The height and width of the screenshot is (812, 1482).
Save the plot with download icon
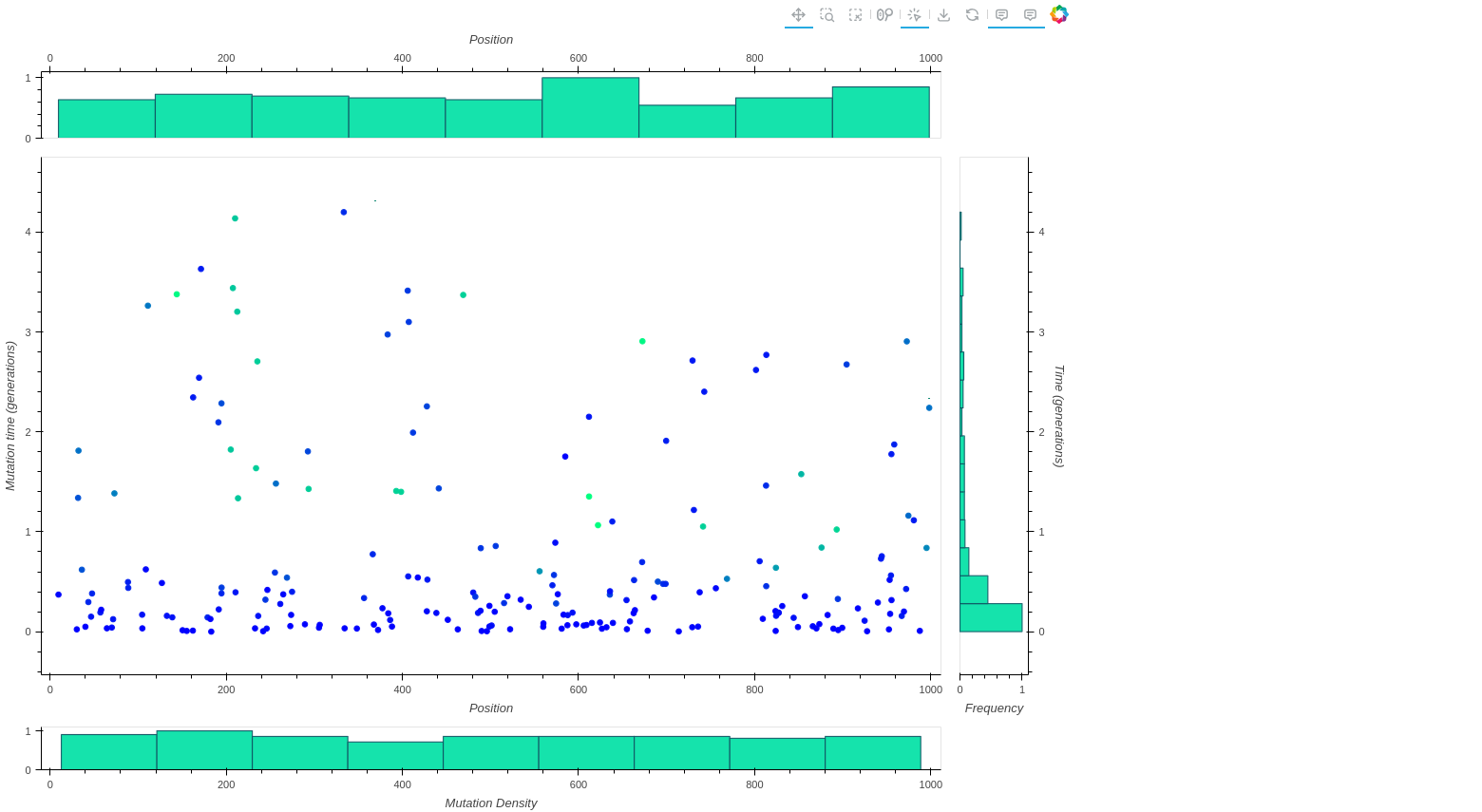(943, 15)
